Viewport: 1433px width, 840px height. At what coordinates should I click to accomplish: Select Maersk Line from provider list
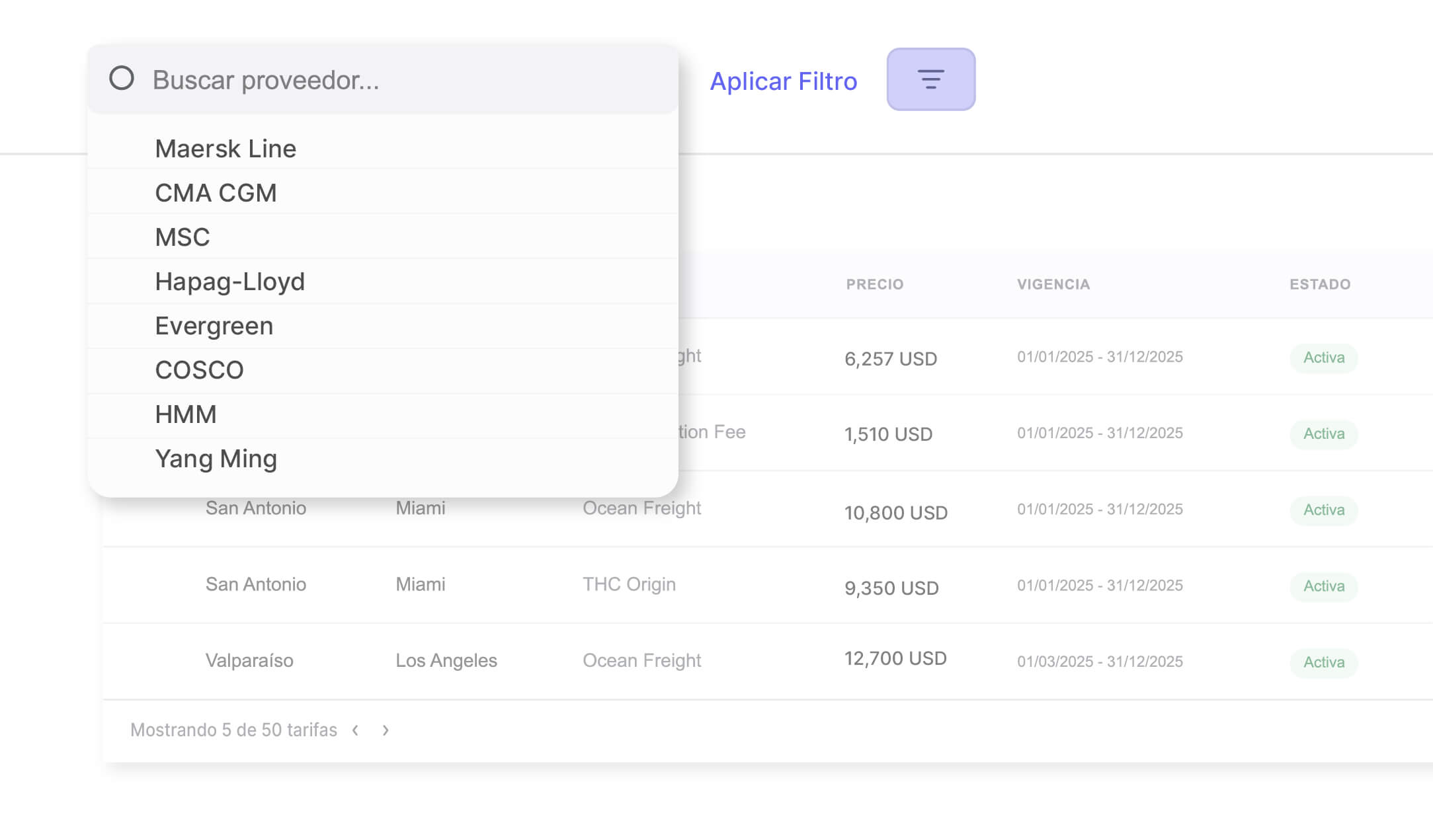(225, 149)
